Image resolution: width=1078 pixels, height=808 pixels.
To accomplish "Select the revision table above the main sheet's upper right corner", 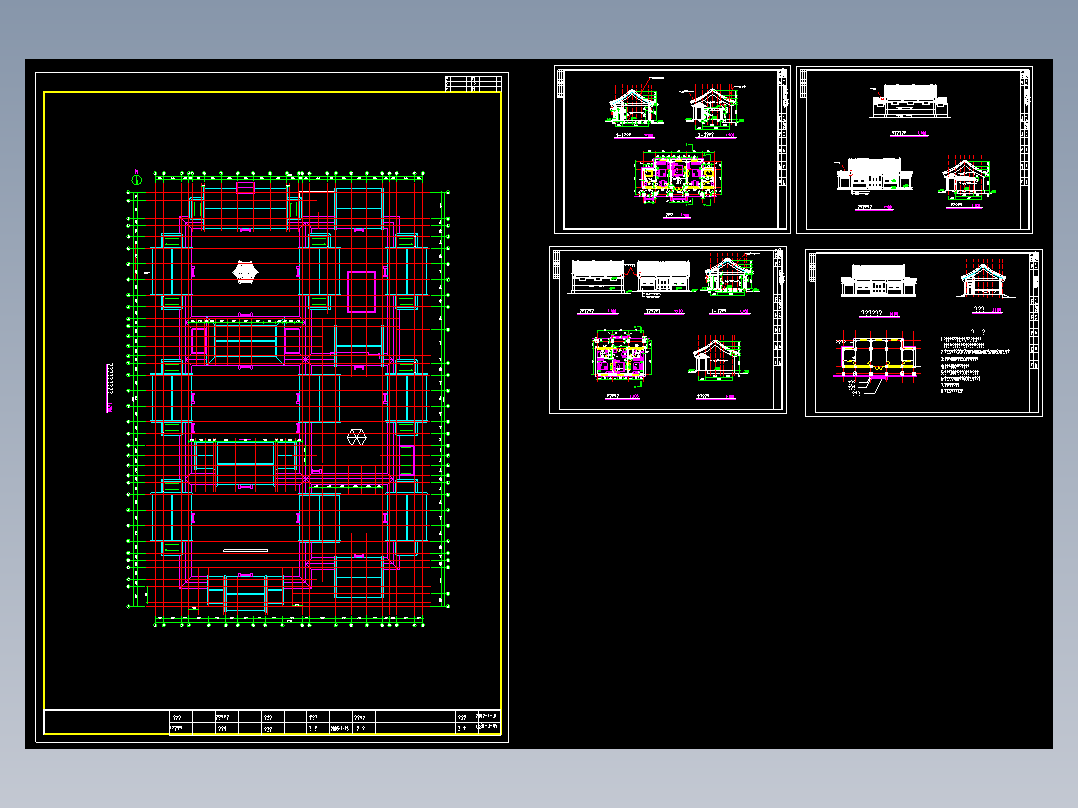I will [x=473, y=84].
